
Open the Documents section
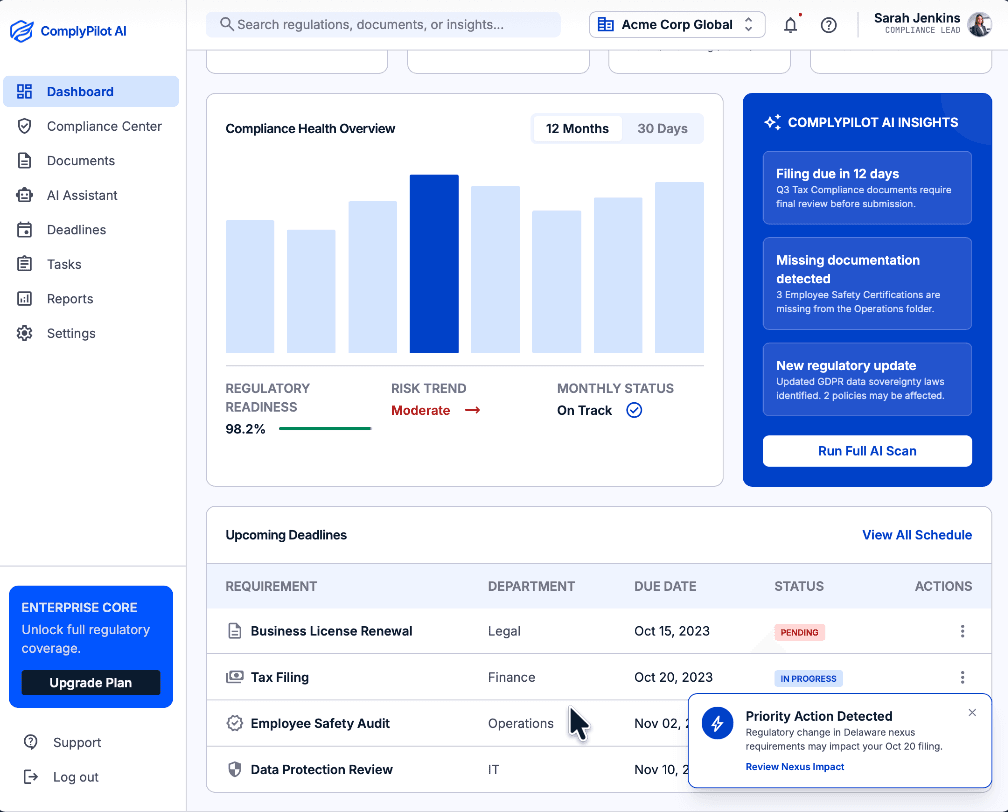click(91, 161)
